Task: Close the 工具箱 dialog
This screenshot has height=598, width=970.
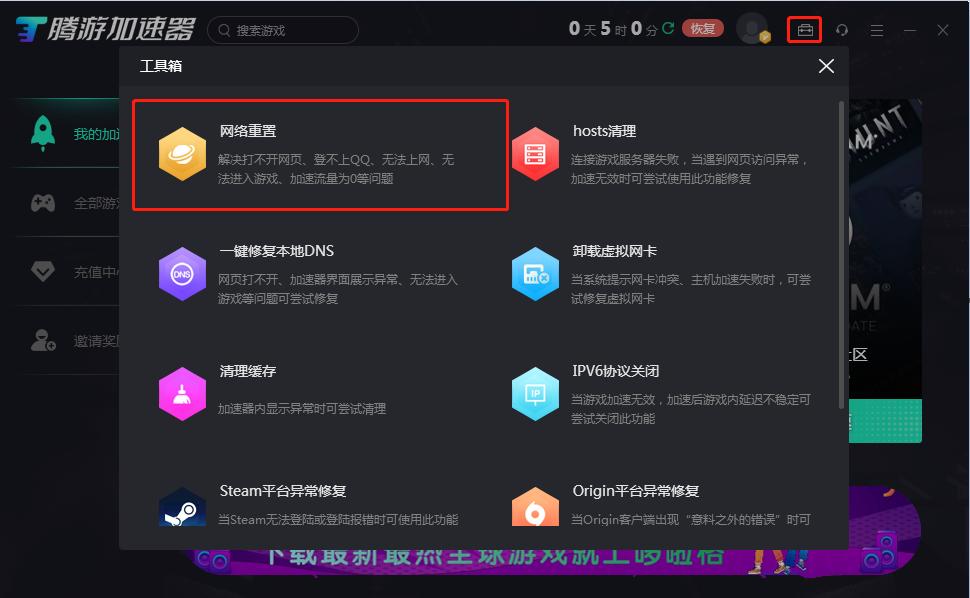Action: [x=826, y=66]
